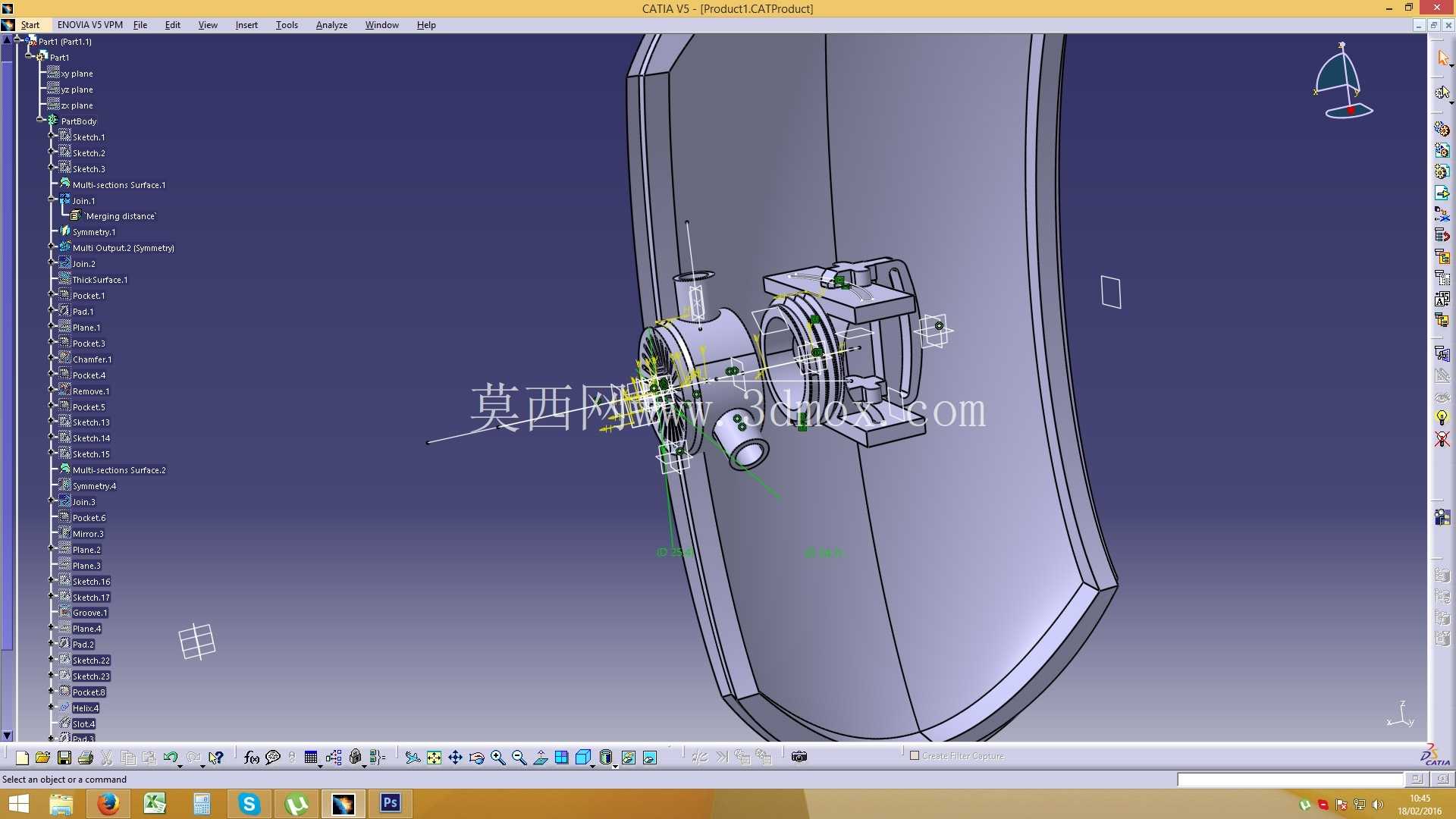Viewport: 1456px width, 819px height.
Task: Collapse the Join.1 tree node
Action: tap(51, 200)
